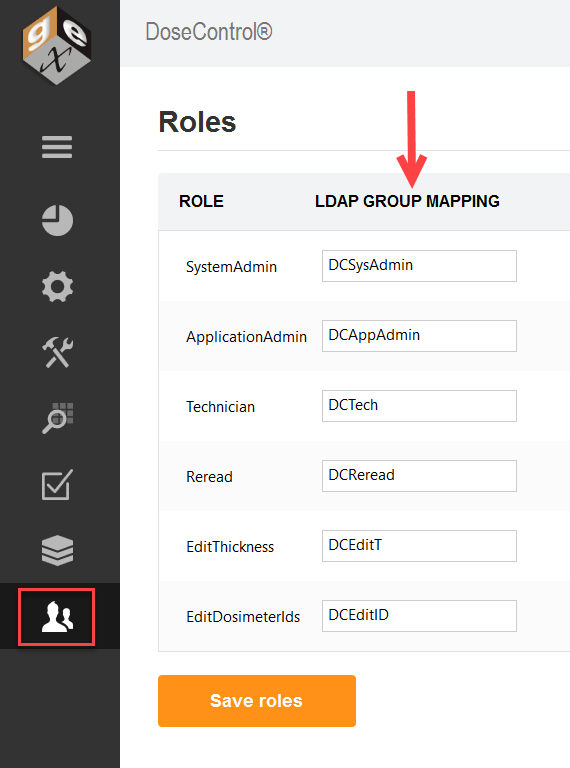570x768 pixels.
Task: Open settings gear in sidebar
Action: [57, 286]
